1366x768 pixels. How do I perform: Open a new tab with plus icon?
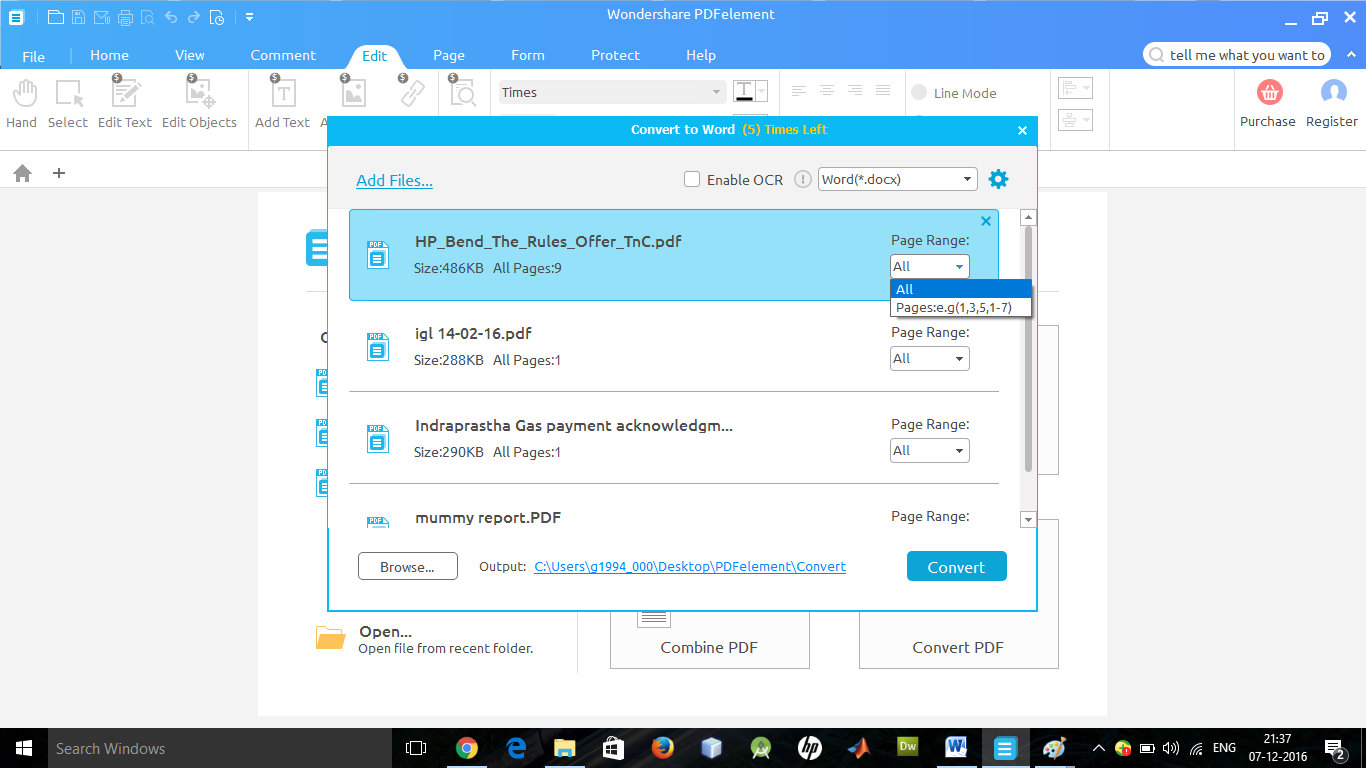click(59, 173)
